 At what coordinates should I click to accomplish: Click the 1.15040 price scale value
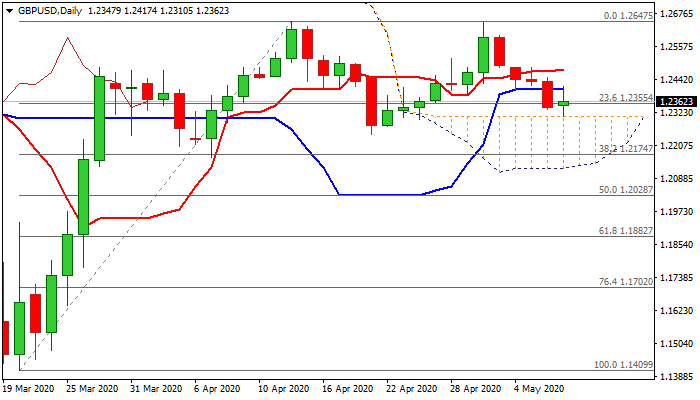(x=677, y=344)
